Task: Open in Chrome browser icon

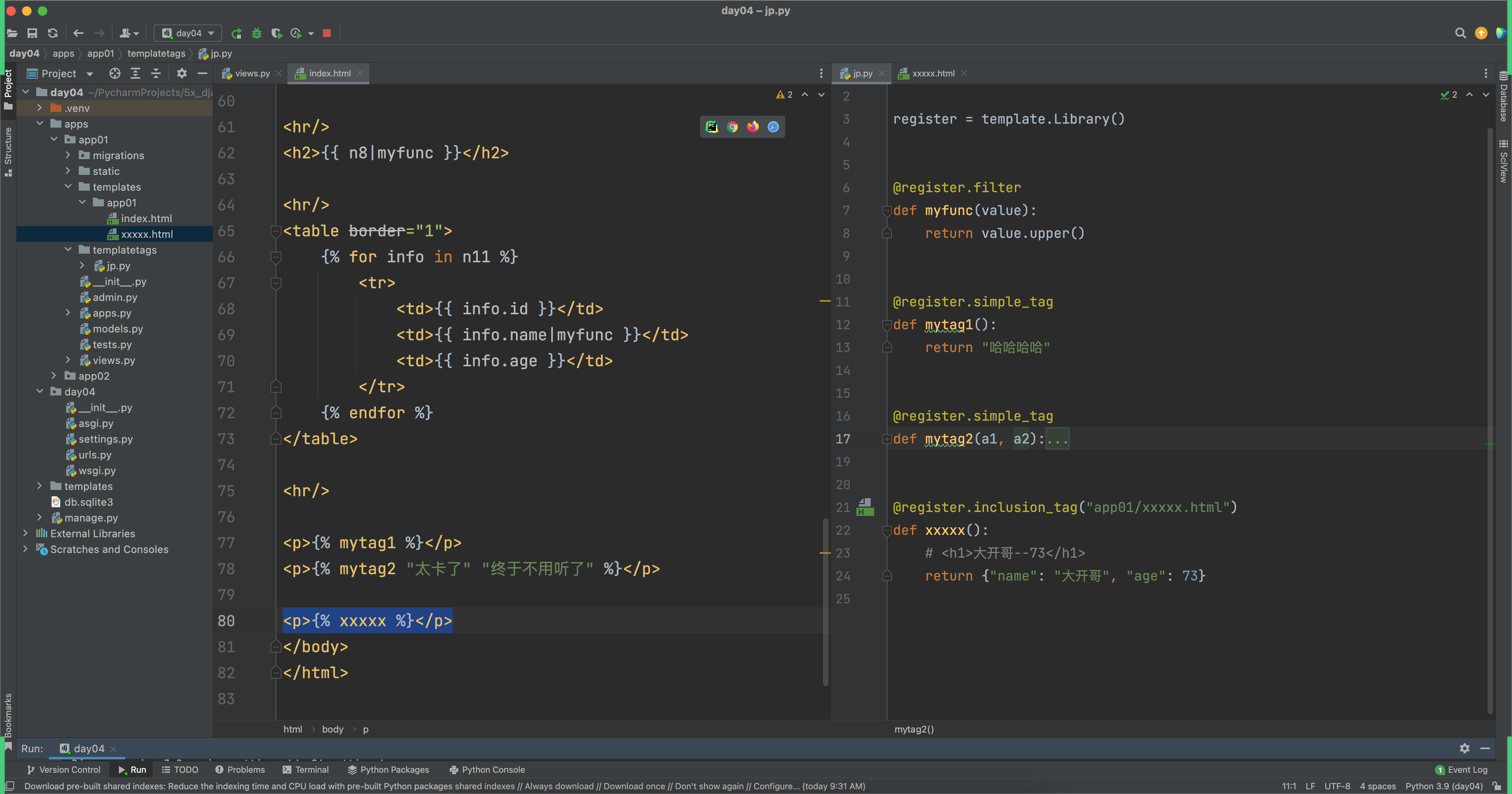Action: click(732, 127)
